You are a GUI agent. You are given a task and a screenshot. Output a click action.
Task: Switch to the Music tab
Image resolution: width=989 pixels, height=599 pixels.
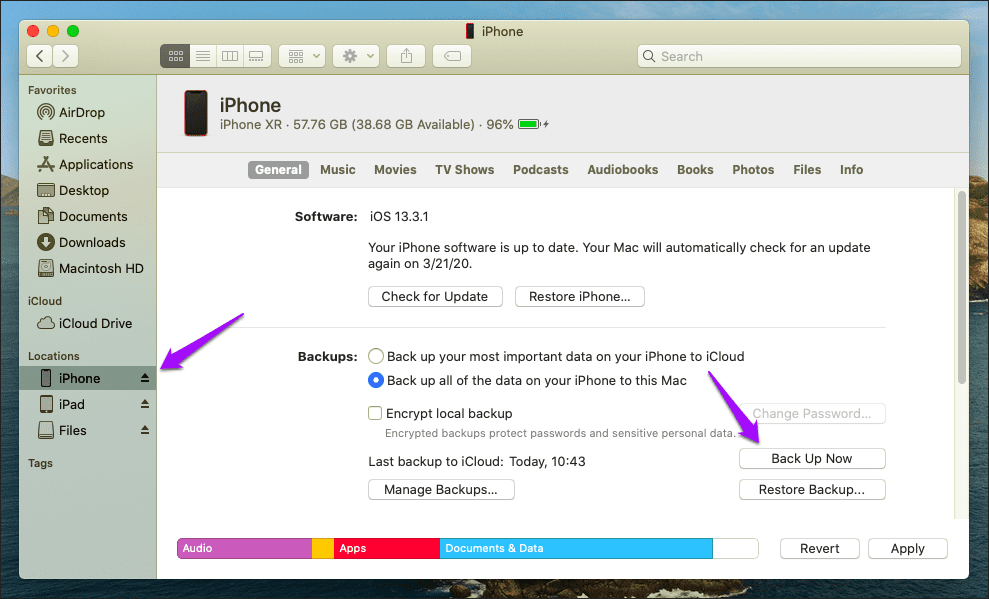coord(337,170)
